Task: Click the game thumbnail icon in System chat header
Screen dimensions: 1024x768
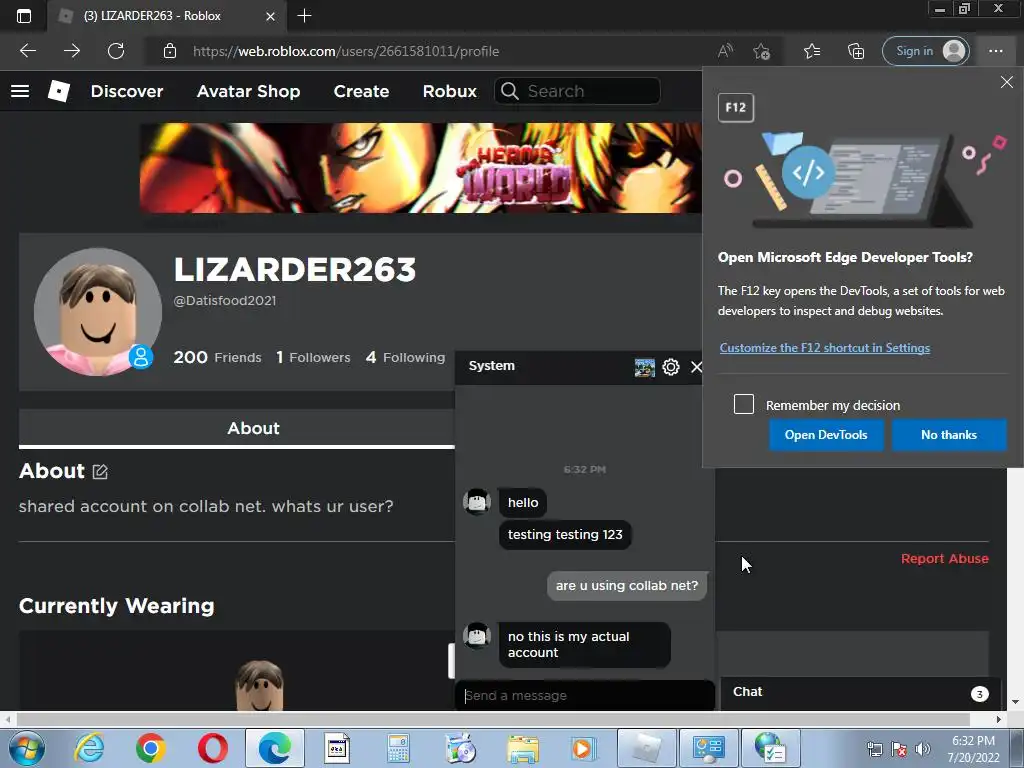Action: point(645,367)
